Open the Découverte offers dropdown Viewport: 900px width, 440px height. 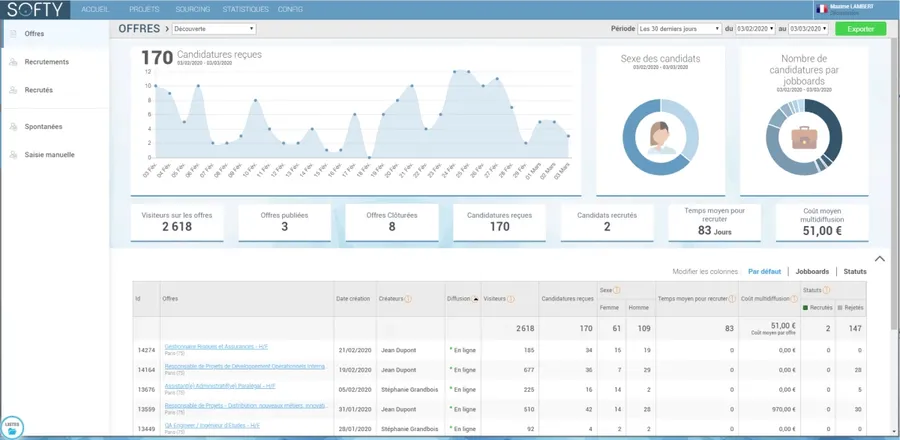(213, 29)
